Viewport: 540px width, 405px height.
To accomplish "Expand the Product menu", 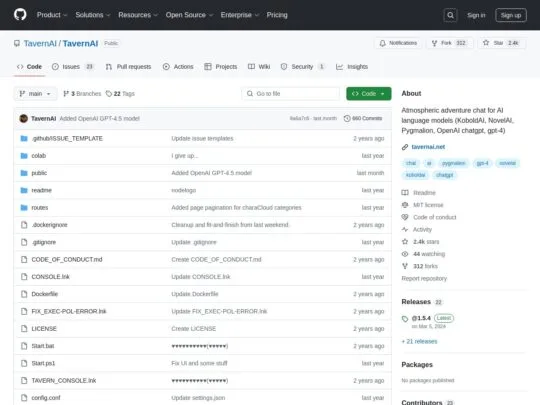I will click(x=52, y=15).
